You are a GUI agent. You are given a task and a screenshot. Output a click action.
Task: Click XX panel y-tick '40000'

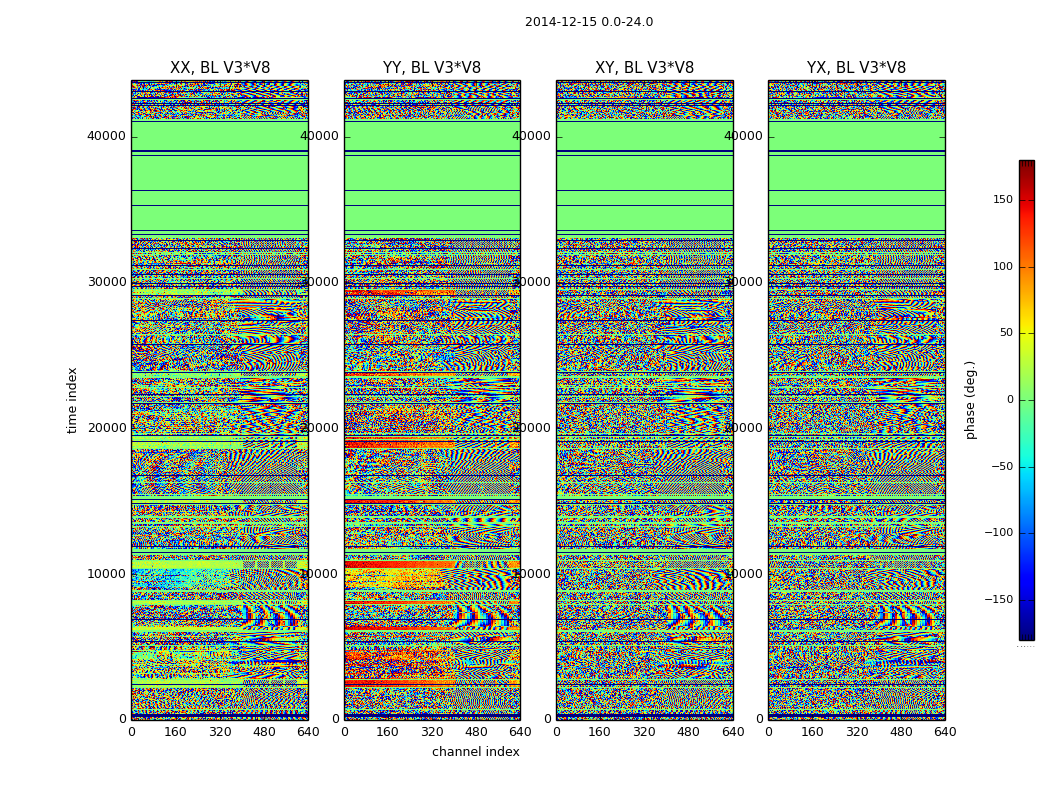[x=106, y=136]
